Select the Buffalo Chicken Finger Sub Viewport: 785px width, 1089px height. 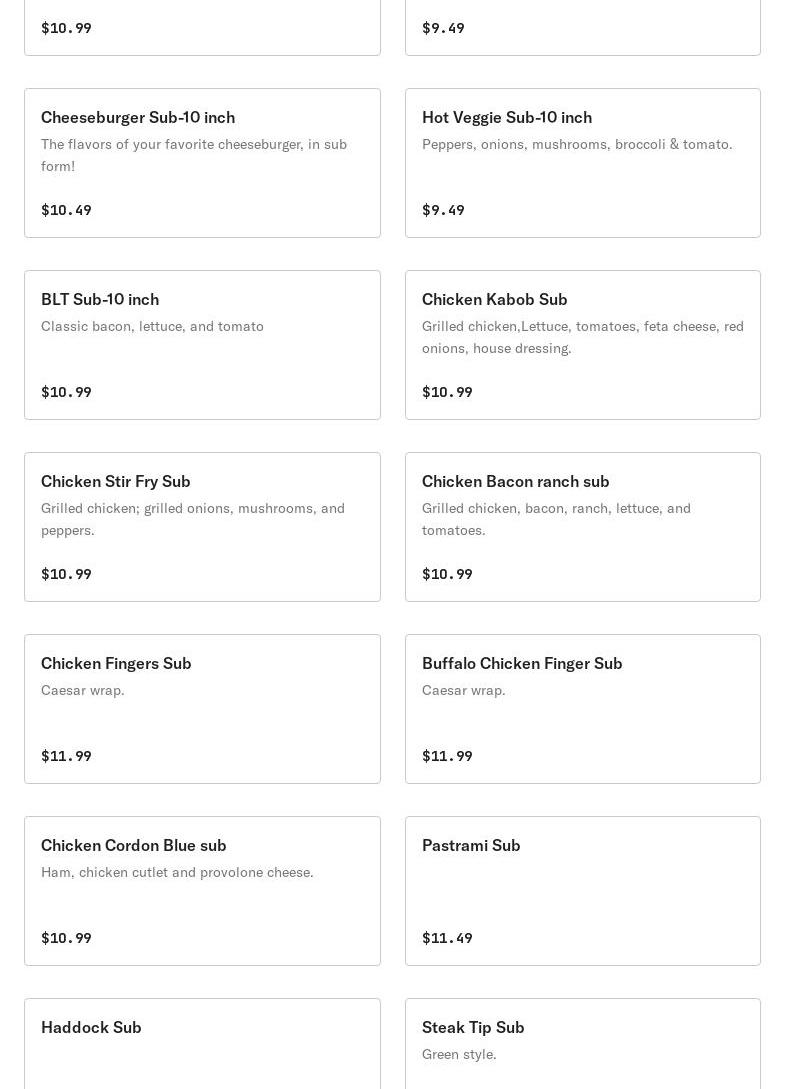pos(583,709)
